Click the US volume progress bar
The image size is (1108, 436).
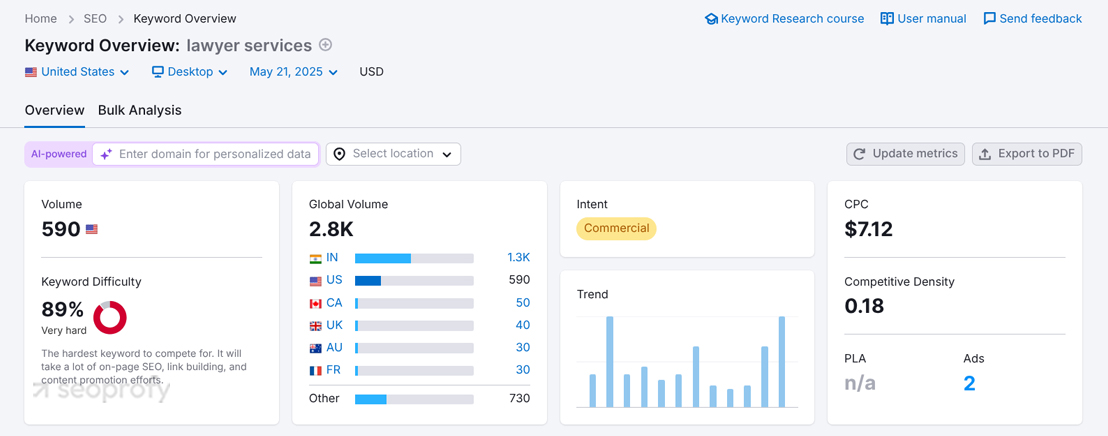coord(414,281)
